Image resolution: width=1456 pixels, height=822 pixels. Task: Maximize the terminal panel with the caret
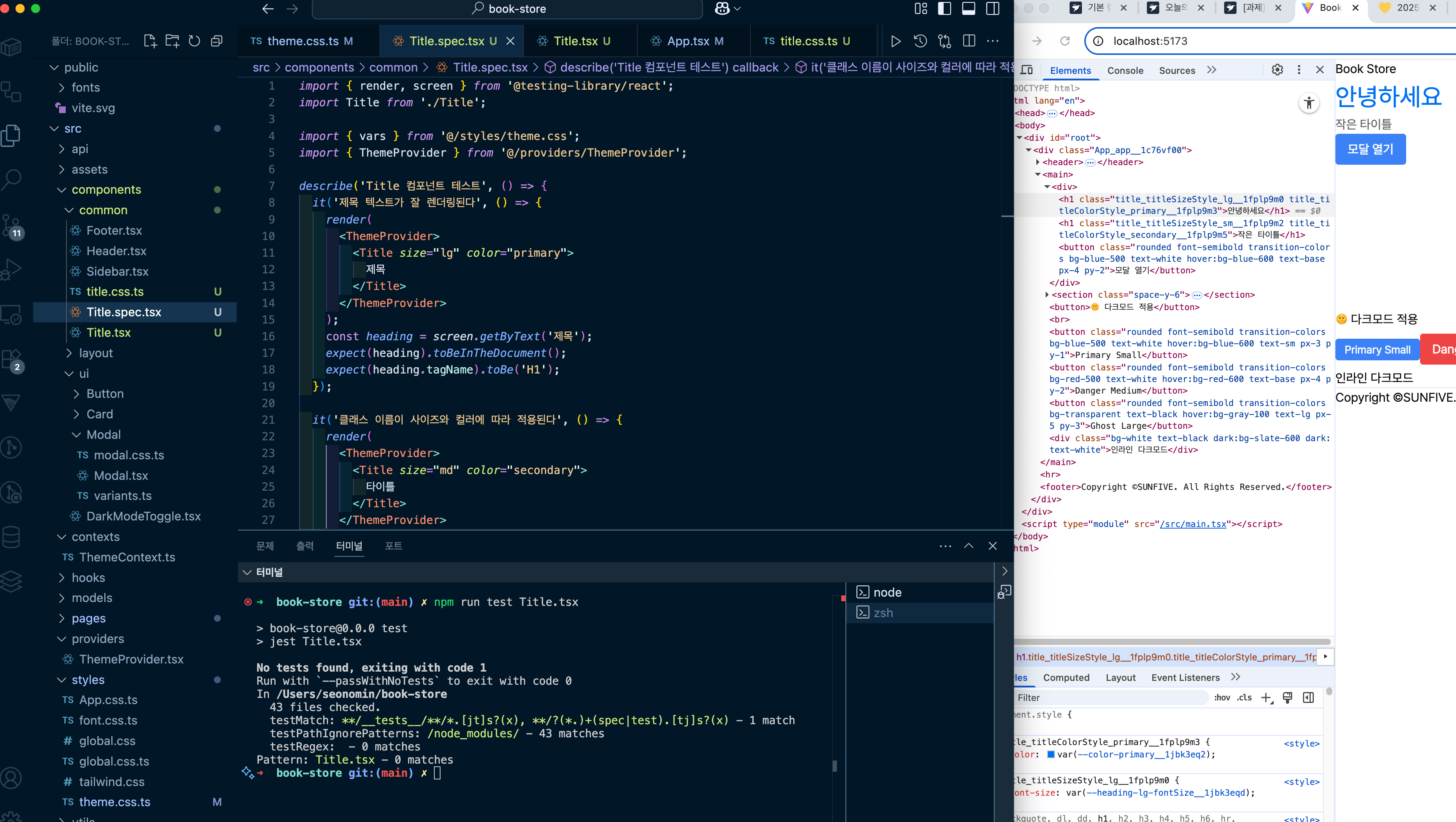969,546
